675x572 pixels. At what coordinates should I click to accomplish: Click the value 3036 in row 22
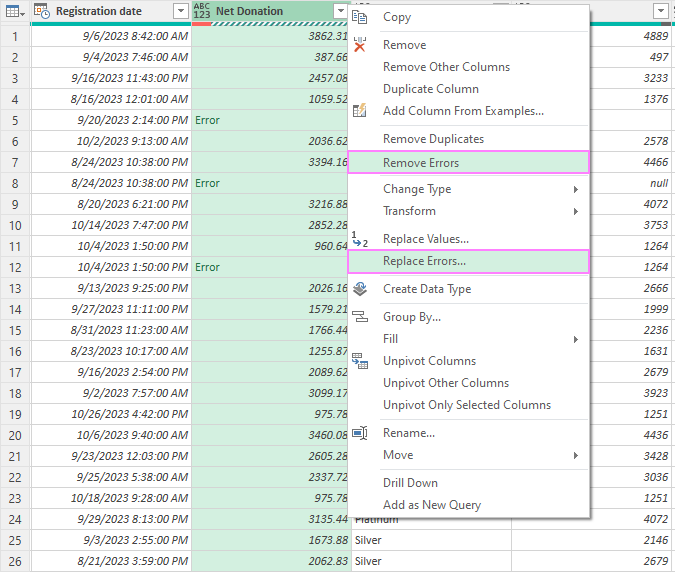pyautogui.click(x=630, y=477)
